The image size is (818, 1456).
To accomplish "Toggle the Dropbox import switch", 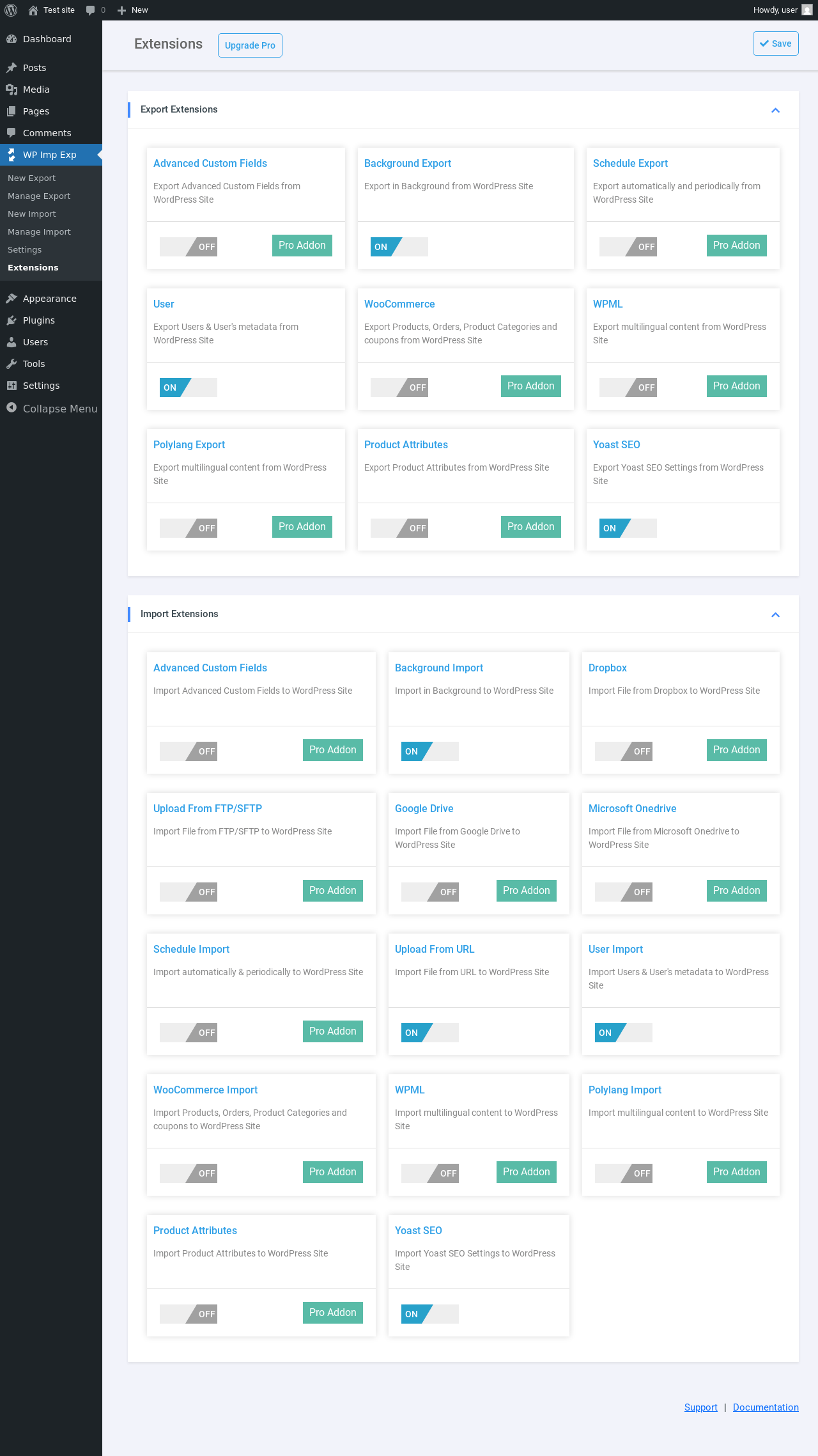I will point(624,751).
